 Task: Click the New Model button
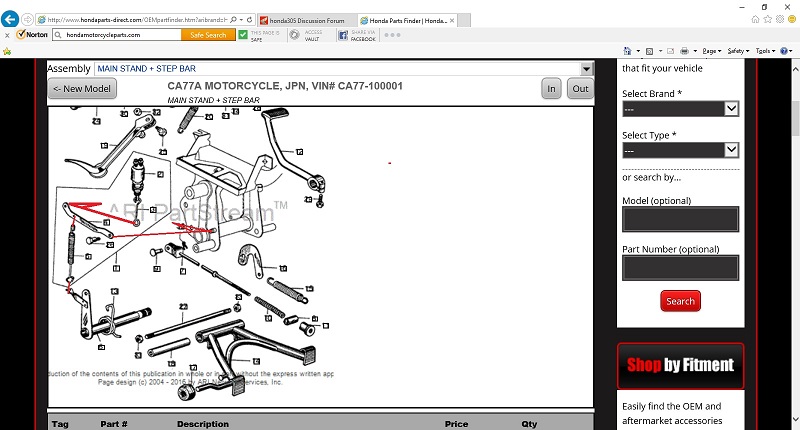click(x=83, y=89)
